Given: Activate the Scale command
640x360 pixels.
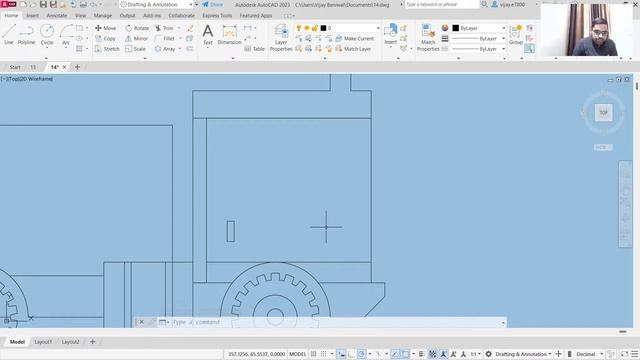Looking at the screenshot, I should coord(136,49).
